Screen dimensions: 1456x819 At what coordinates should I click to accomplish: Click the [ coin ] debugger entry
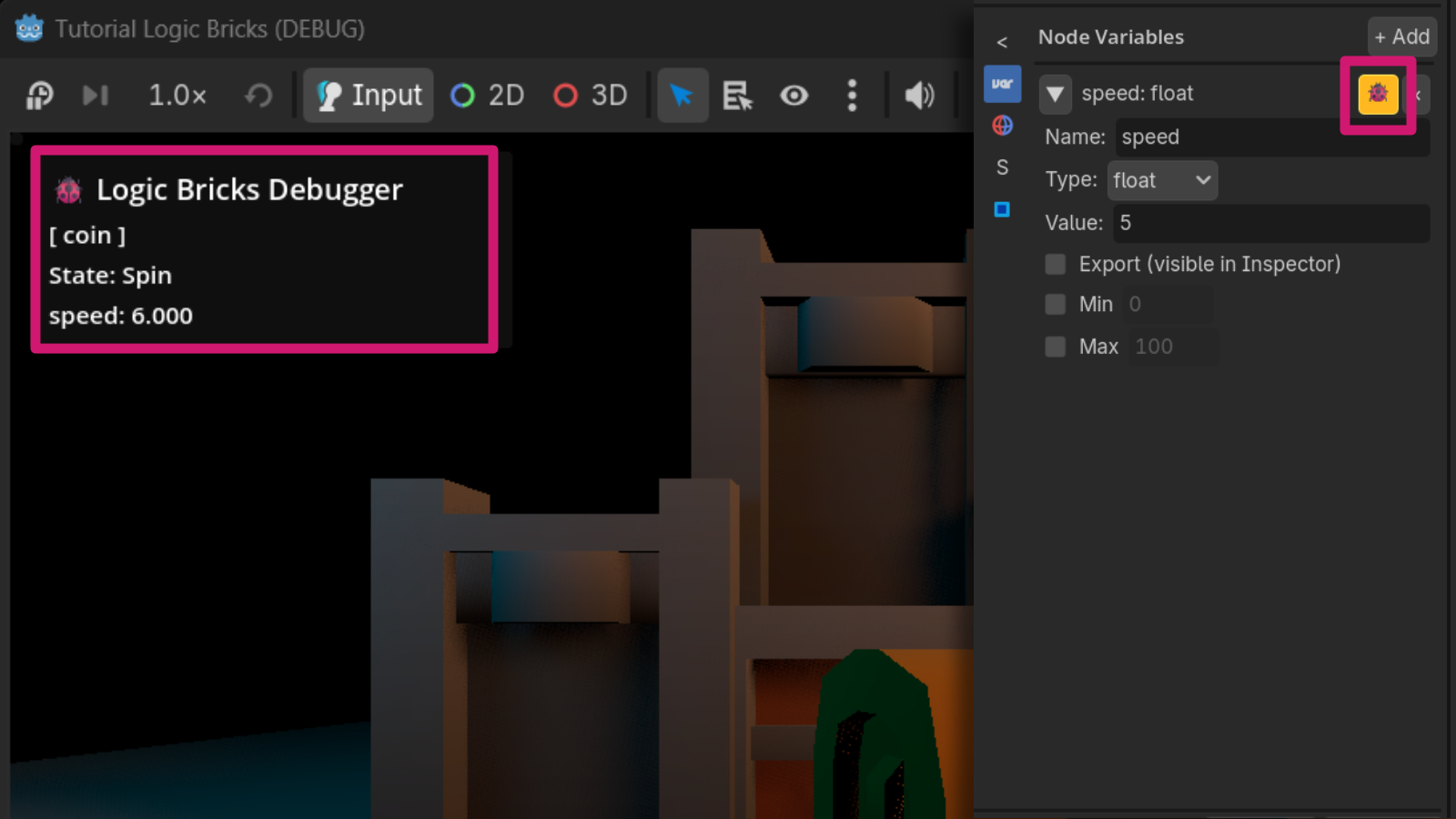87,235
